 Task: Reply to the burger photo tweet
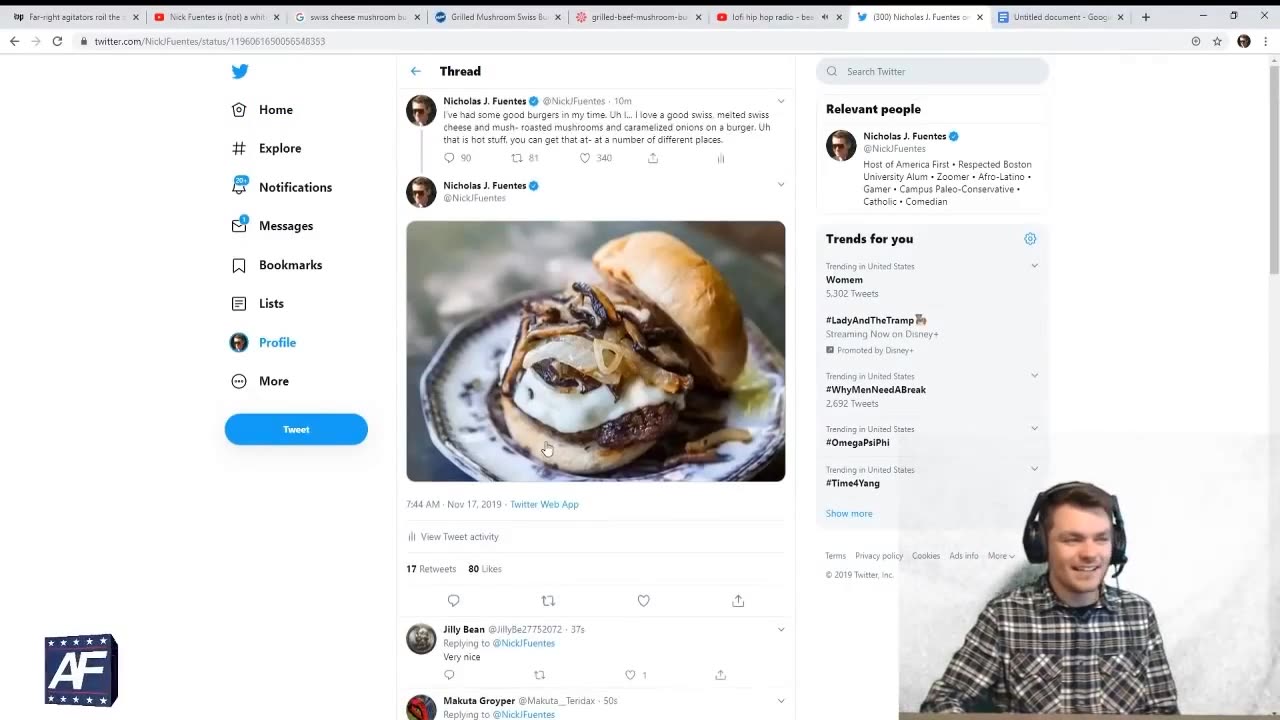coord(454,601)
